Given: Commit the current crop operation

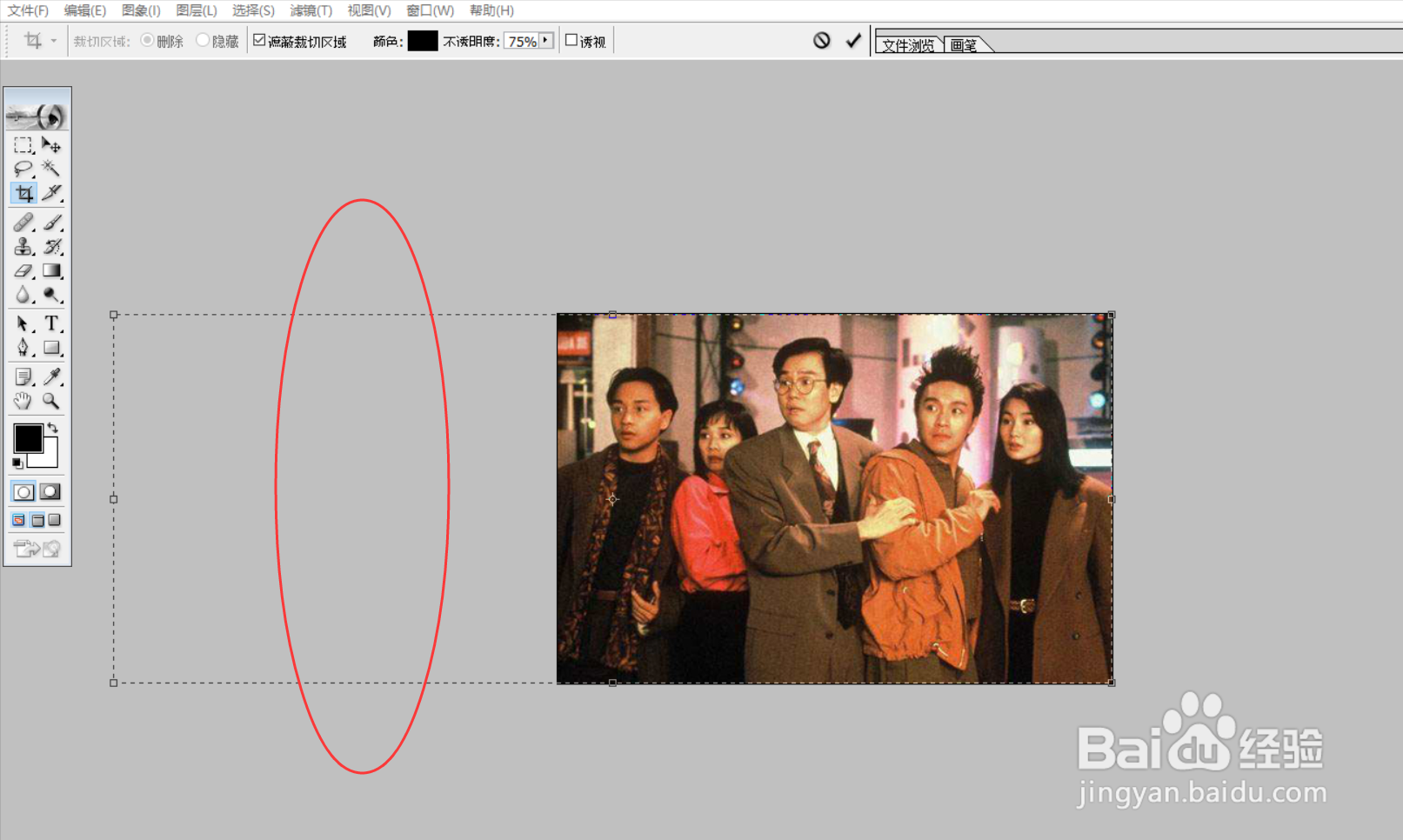Looking at the screenshot, I should (853, 40).
